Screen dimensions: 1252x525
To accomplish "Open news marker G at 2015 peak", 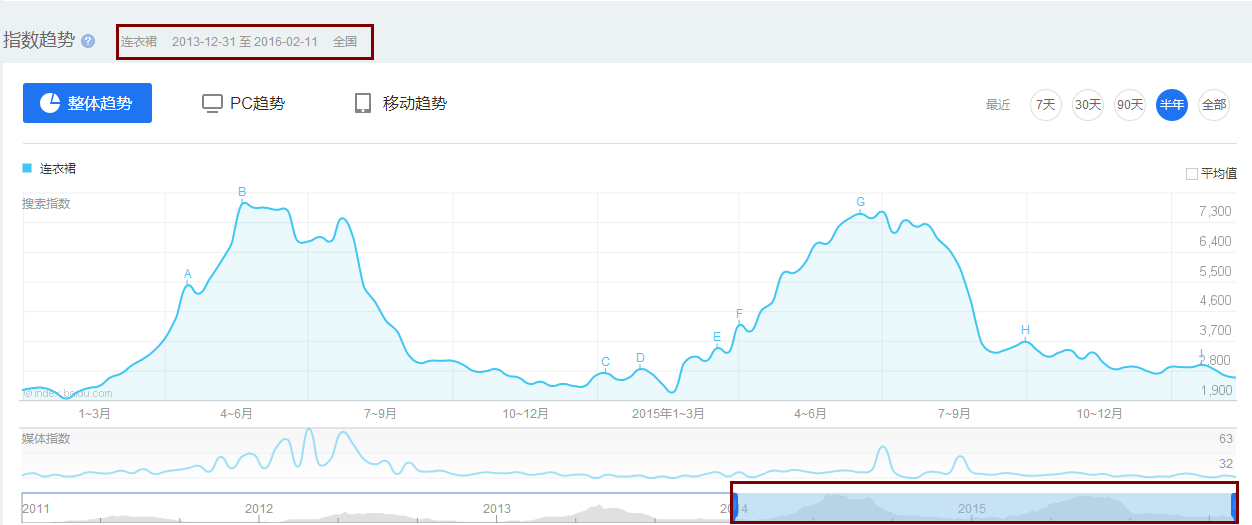I will click(x=860, y=202).
